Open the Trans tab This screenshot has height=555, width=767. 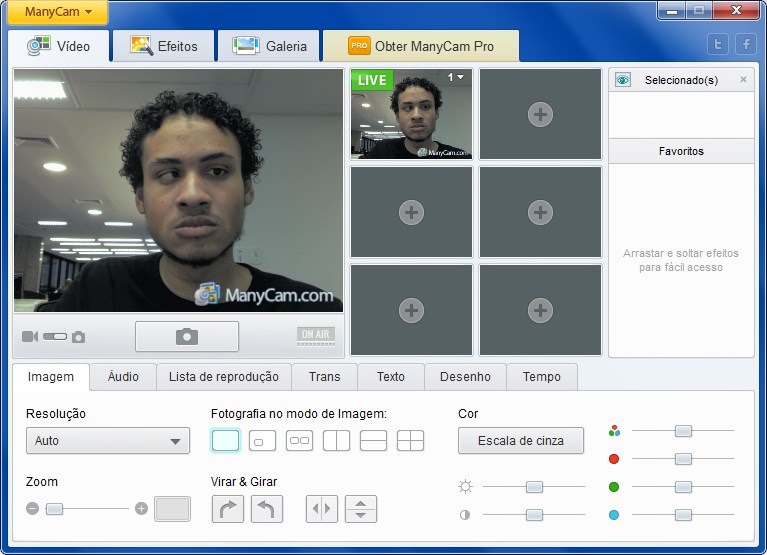(324, 377)
